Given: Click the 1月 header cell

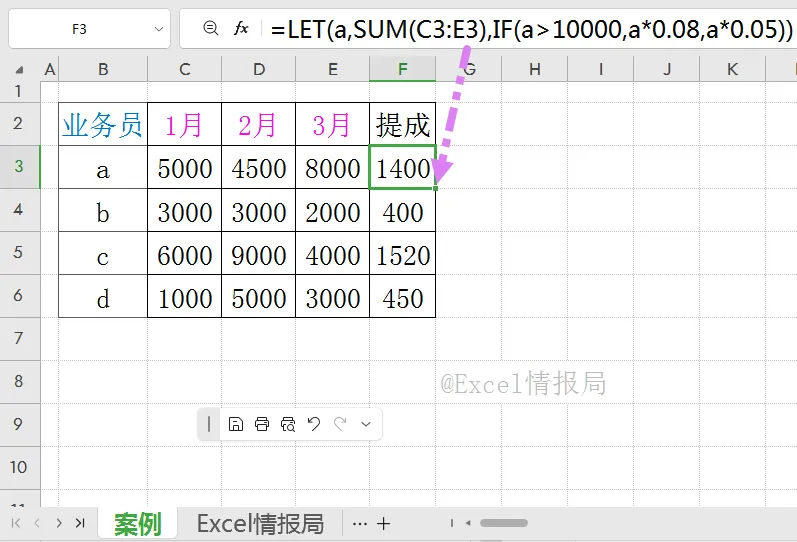Looking at the screenshot, I should coord(185,125).
